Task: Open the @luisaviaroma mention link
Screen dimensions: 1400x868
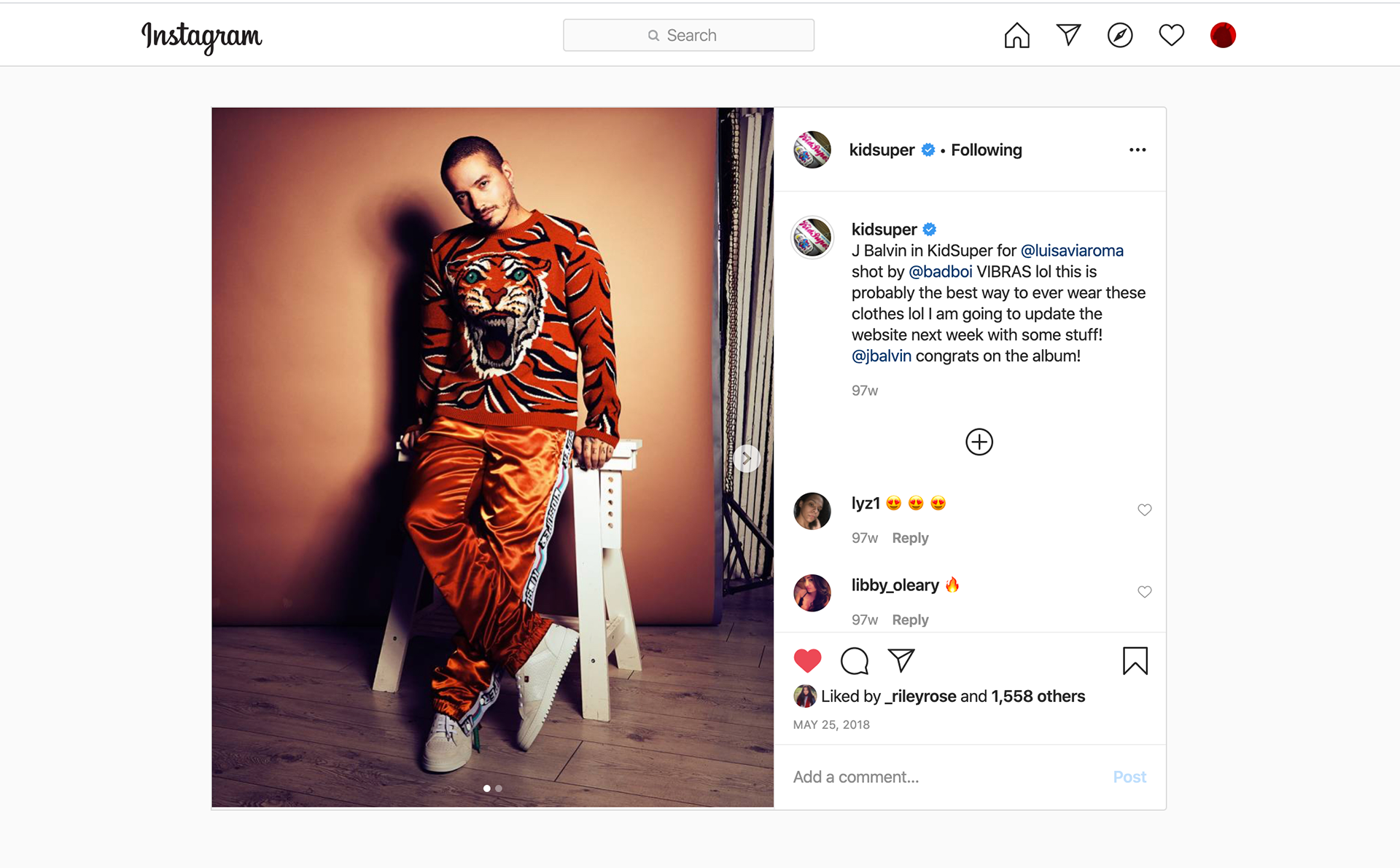Action: [1072, 251]
